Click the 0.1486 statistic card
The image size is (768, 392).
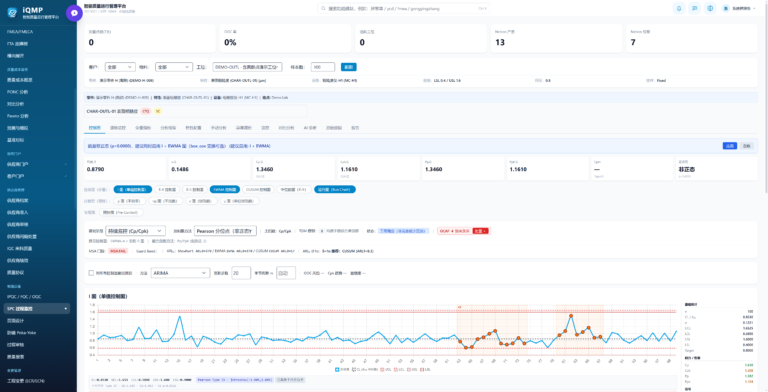point(210,168)
